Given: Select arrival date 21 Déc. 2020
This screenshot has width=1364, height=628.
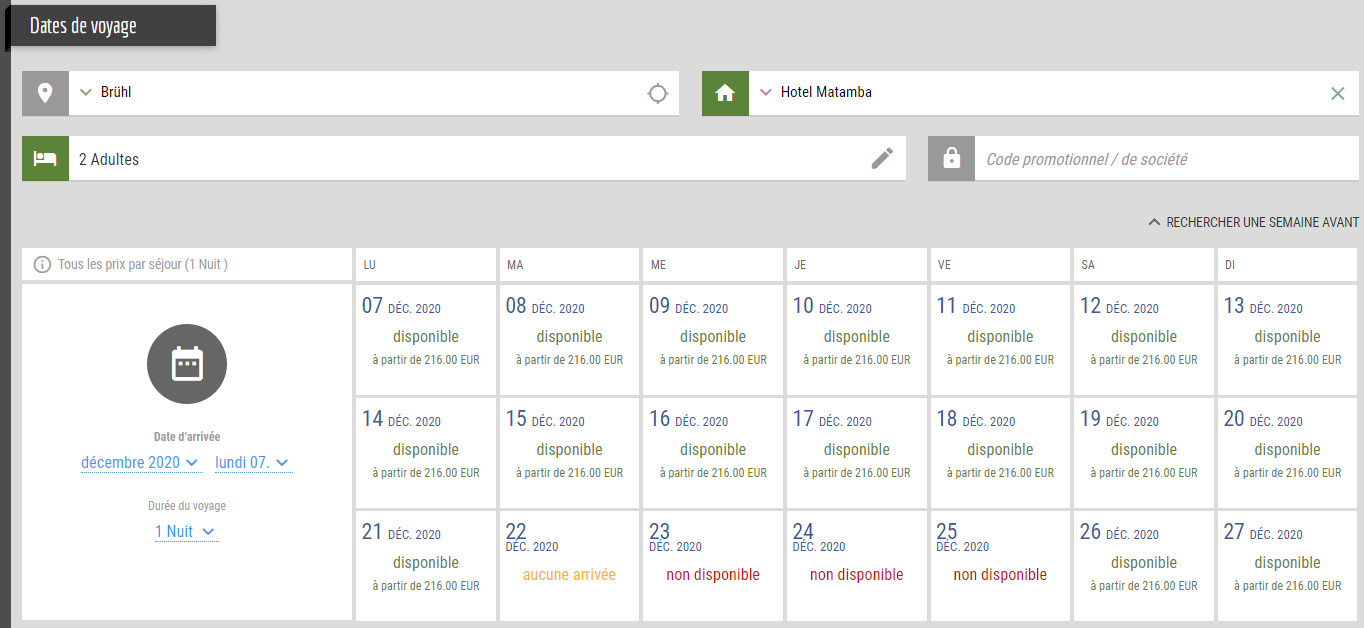Looking at the screenshot, I should [x=426, y=566].
